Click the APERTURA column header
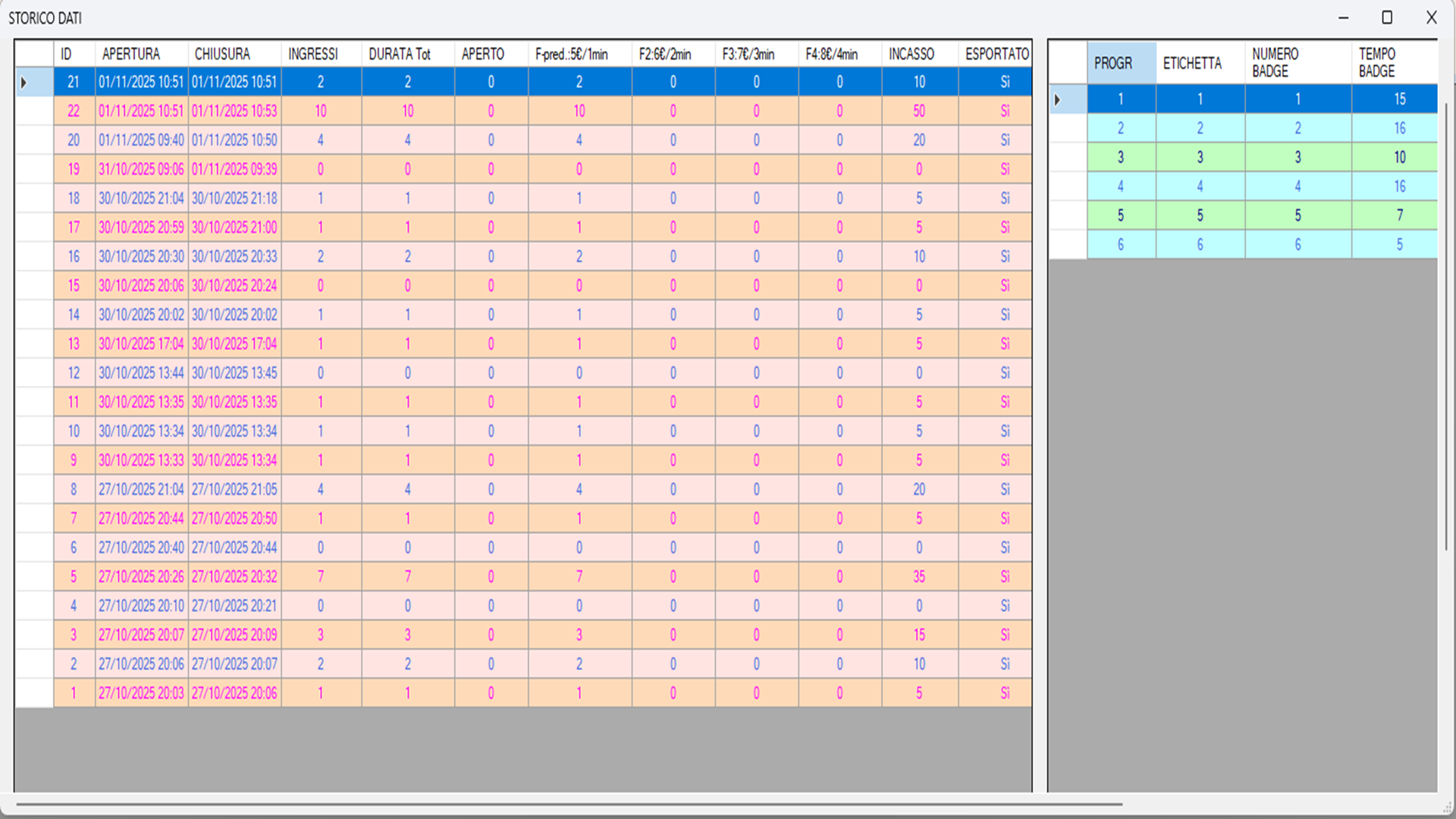The height and width of the screenshot is (819, 1456). click(131, 54)
